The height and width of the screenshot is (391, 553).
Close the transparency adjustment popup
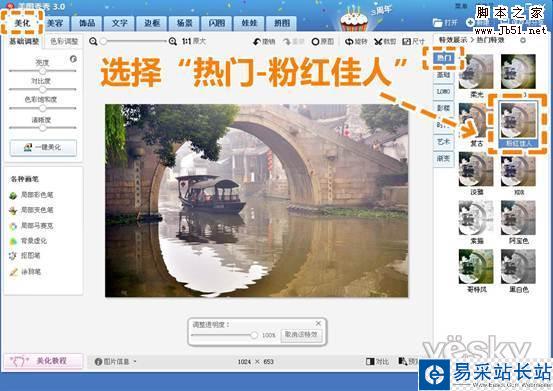pyautogui.click(x=318, y=323)
